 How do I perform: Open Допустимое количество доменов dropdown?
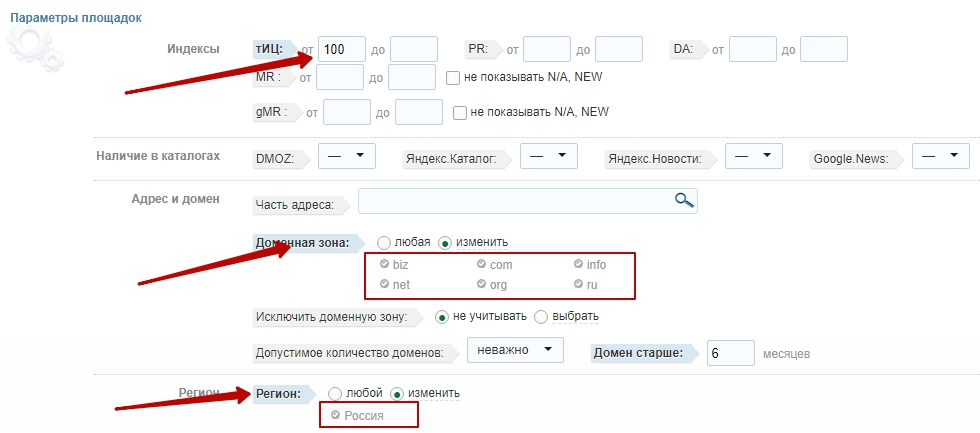pyautogui.click(x=515, y=350)
